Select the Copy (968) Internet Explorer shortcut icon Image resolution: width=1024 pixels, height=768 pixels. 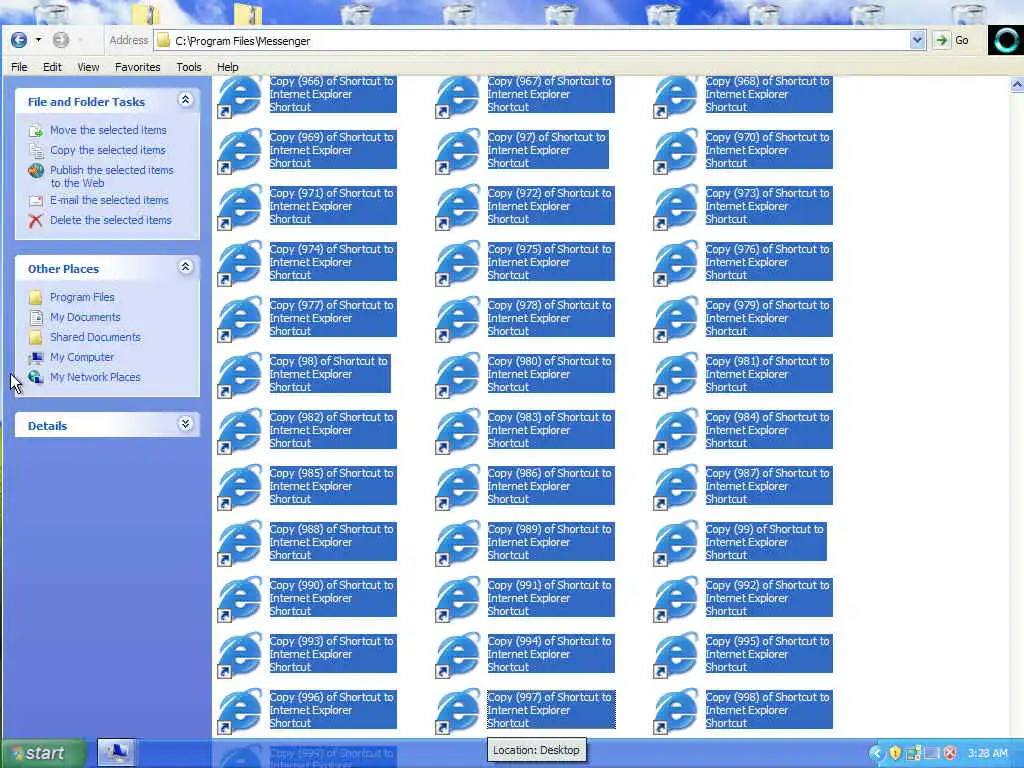click(677, 97)
